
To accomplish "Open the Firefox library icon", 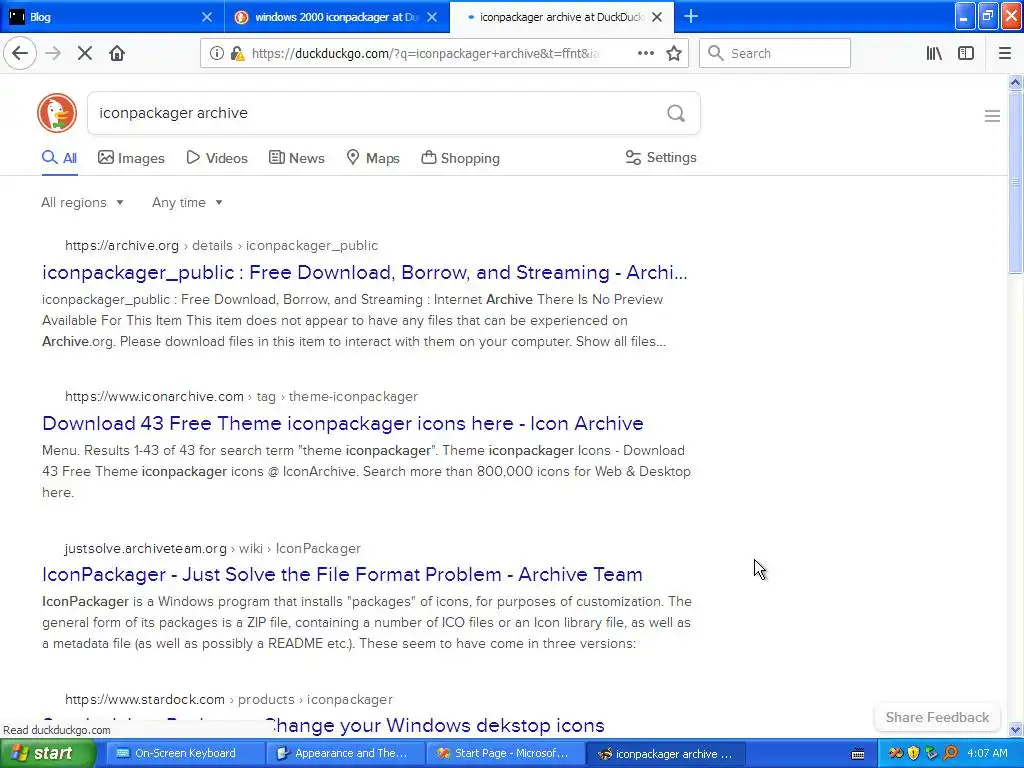I will (934, 53).
